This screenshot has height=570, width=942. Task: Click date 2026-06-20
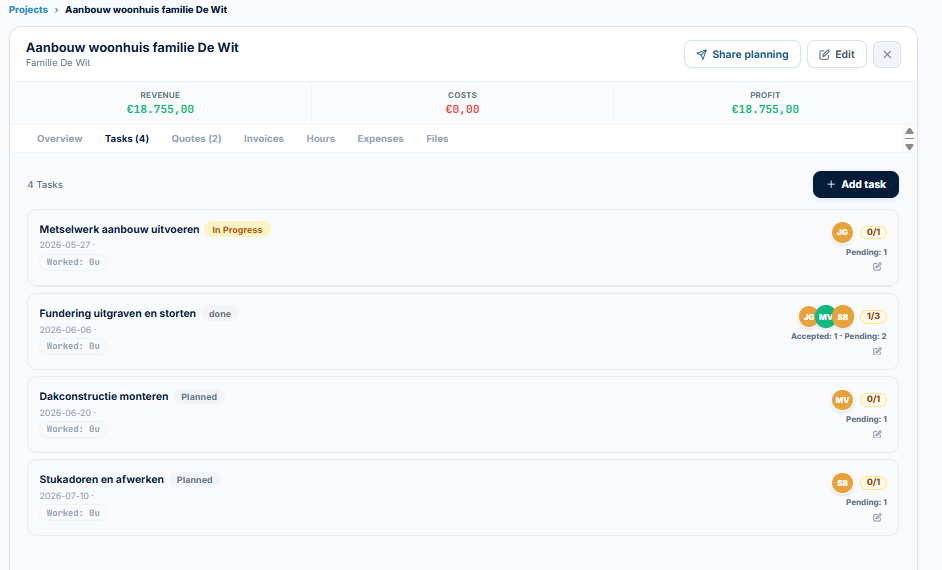[x=65, y=413]
